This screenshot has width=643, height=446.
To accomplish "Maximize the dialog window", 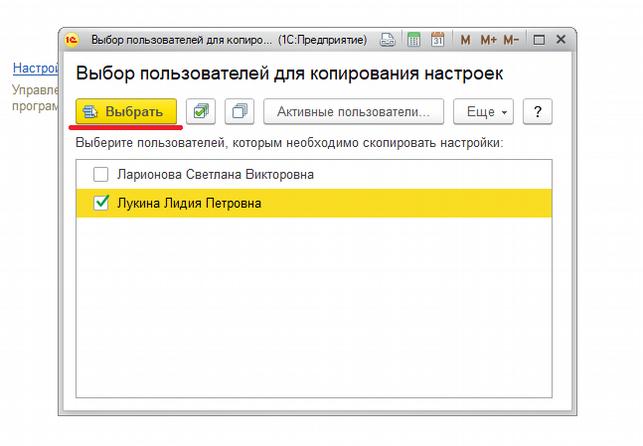I will [x=539, y=40].
